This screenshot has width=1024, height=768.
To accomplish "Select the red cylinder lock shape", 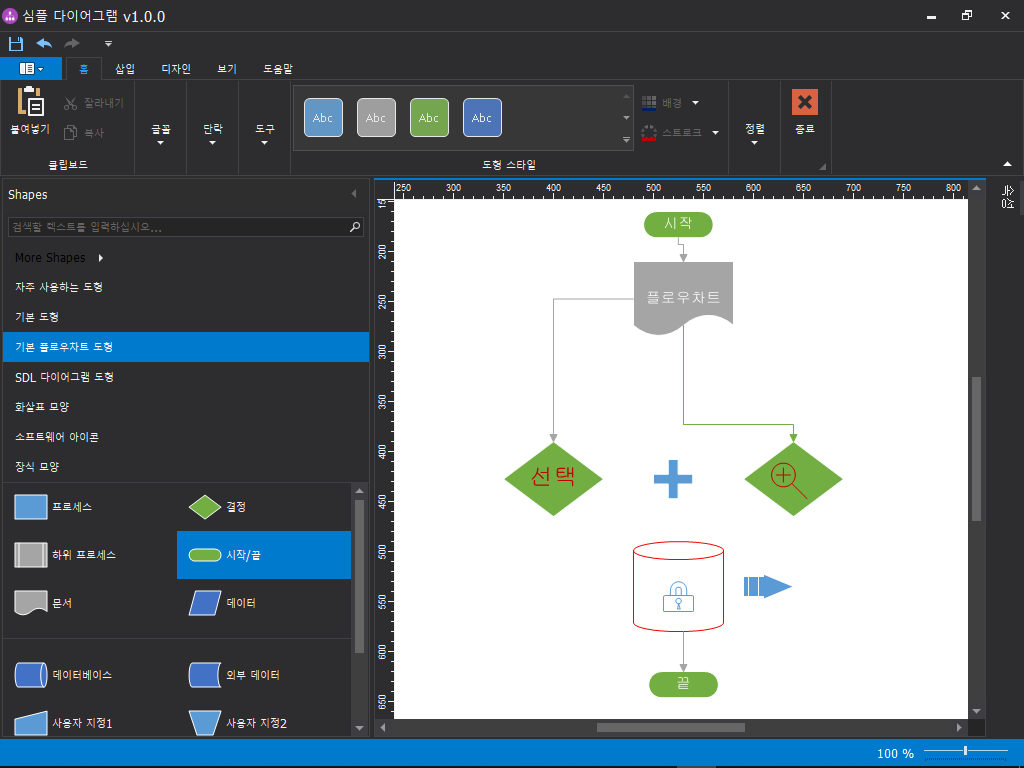I will click(679, 586).
